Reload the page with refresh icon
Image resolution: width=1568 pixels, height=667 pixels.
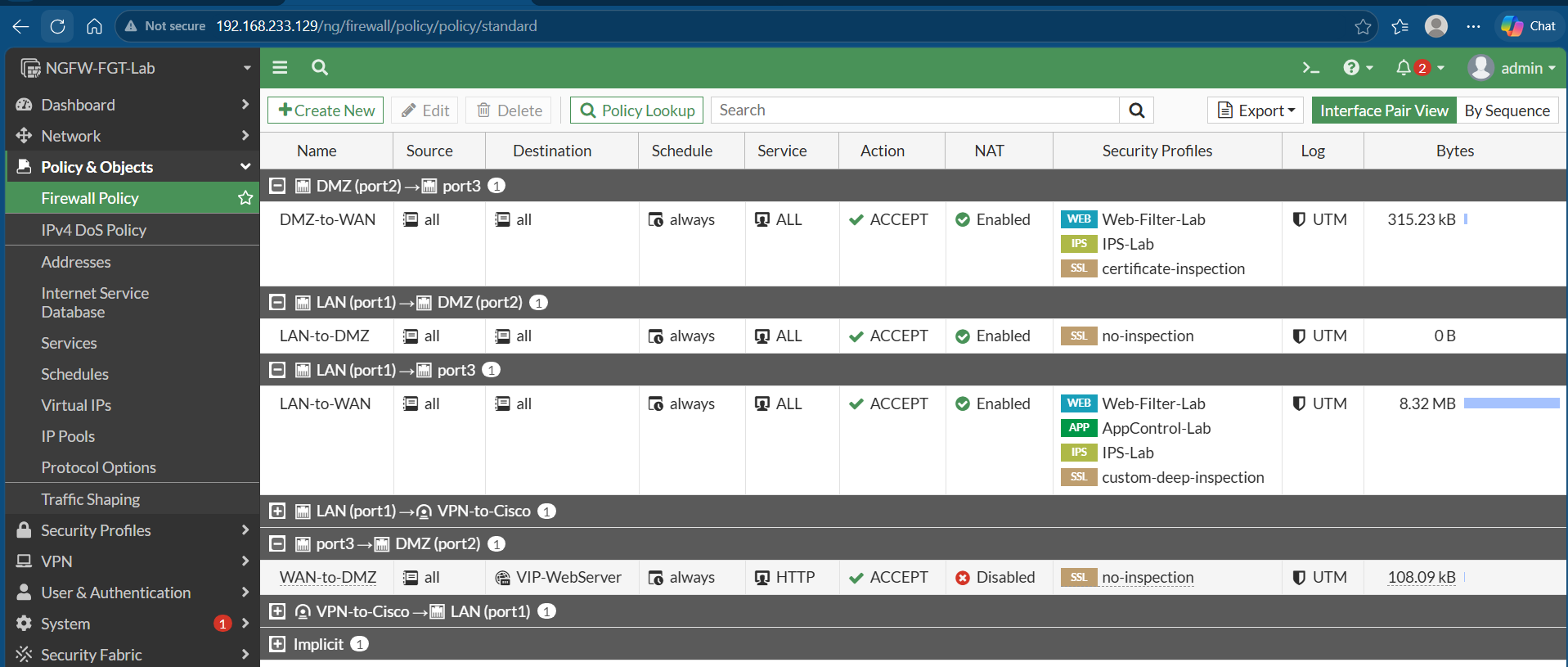[57, 26]
